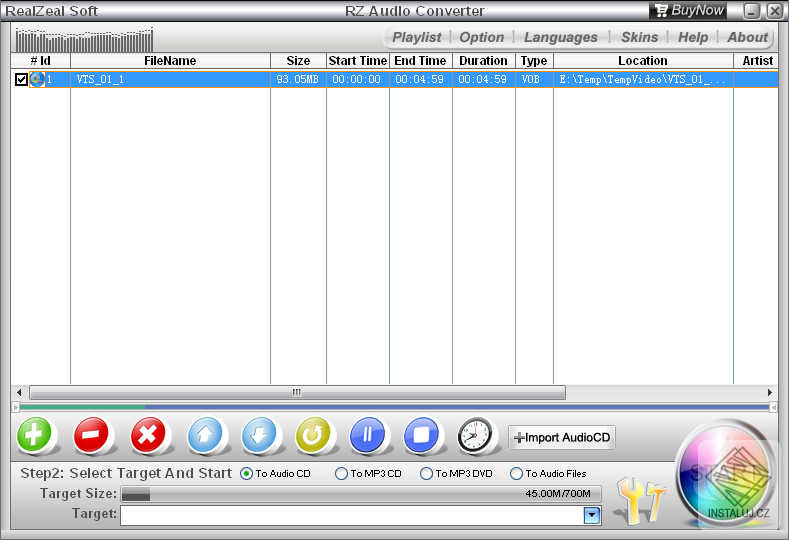Click the yellow refresh/reset button

313,434
